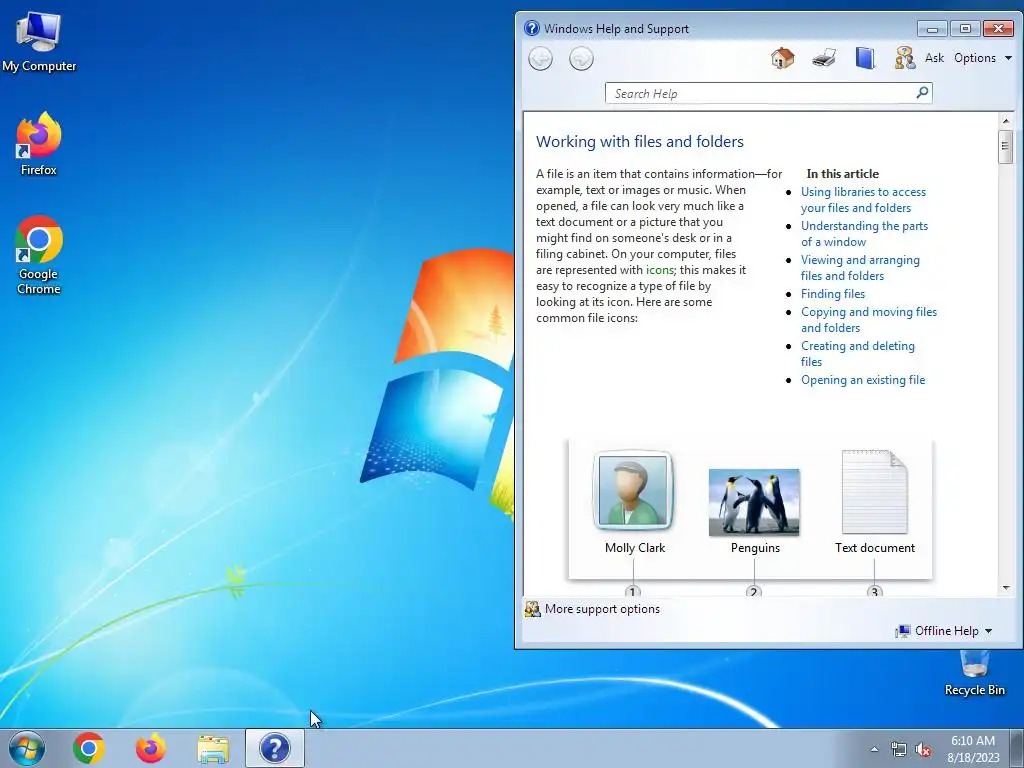Launch Firefox from the taskbar
The width and height of the screenshot is (1024, 768).
pyautogui.click(x=150, y=748)
